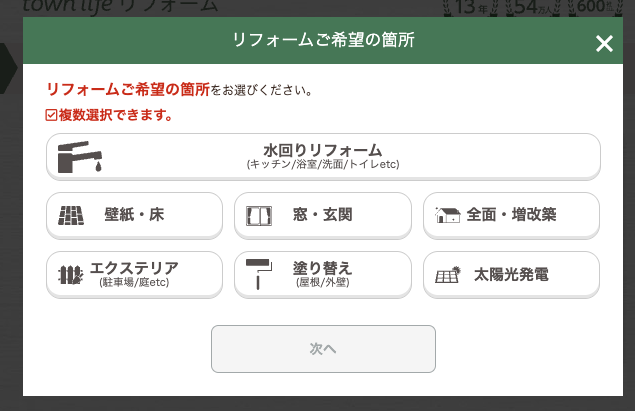The height and width of the screenshot is (411, 635).
Task: Click the red リフォームご希望の箇所 instruction text
Action: [128, 90]
